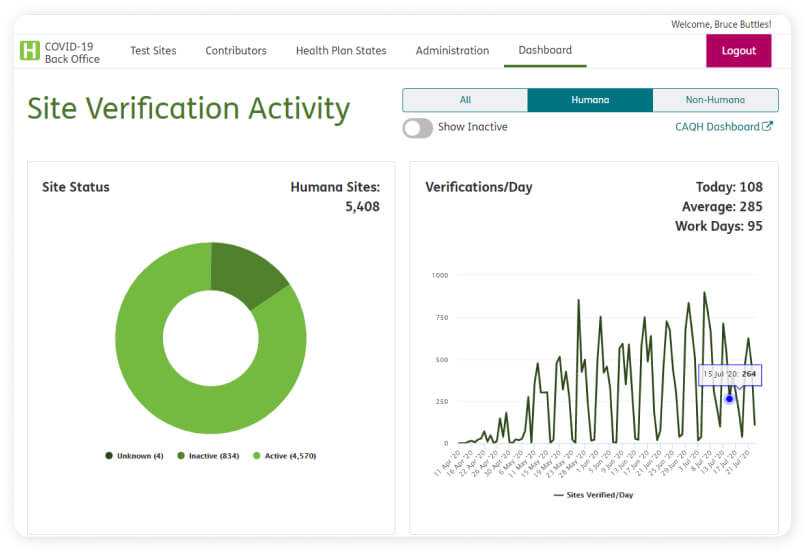The image size is (809, 554).
Task: Click the Verifications/Day panel heading
Action: tap(479, 187)
